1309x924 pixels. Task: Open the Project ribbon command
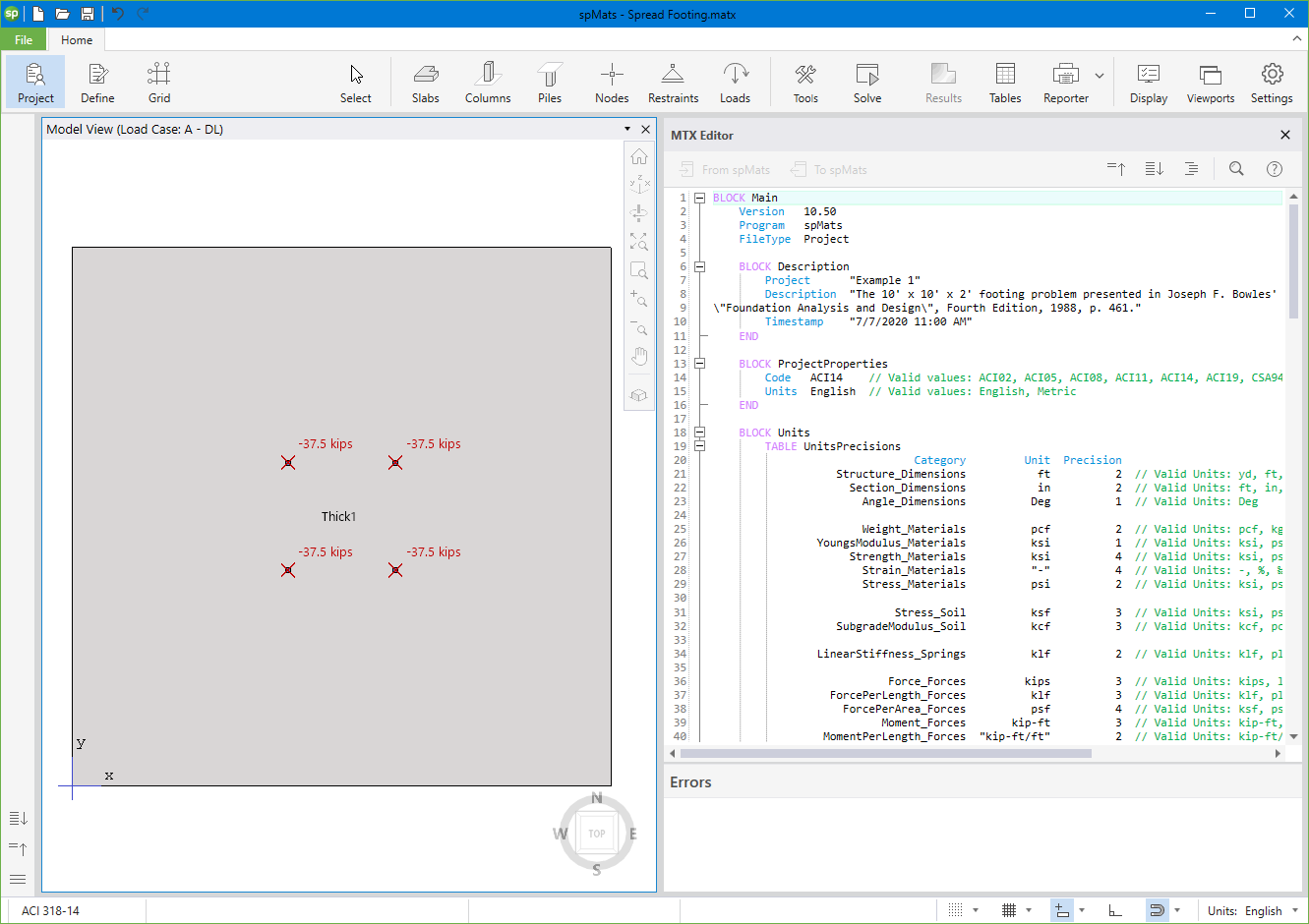(x=35, y=82)
